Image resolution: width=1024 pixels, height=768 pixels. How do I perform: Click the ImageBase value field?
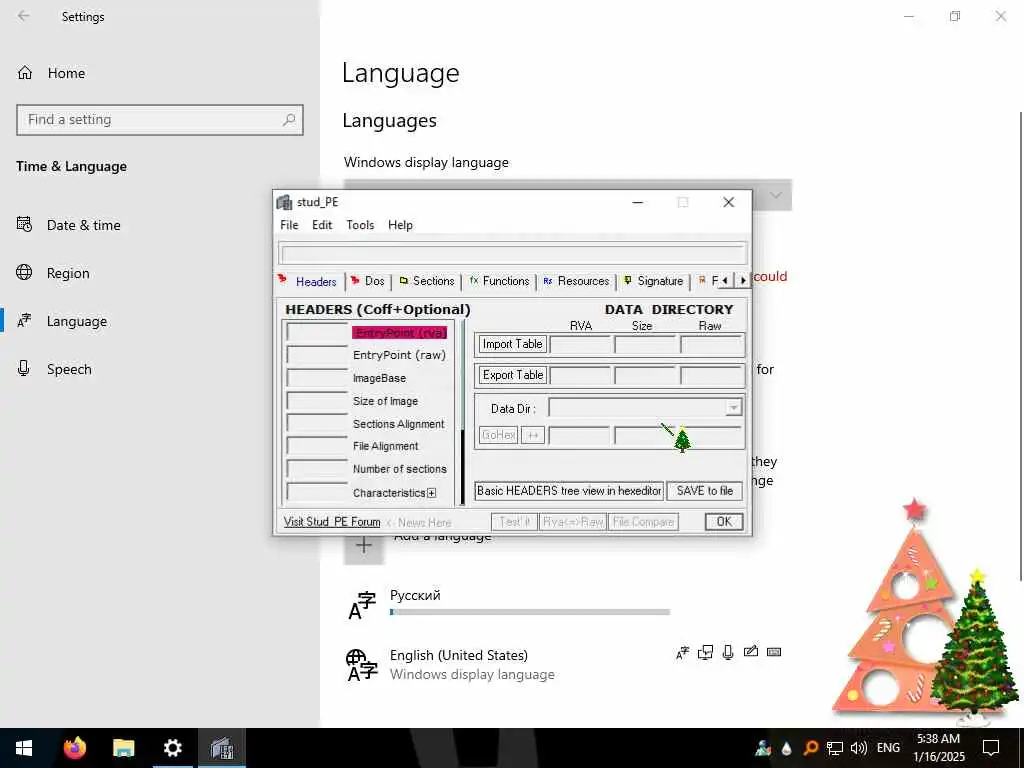tap(317, 378)
